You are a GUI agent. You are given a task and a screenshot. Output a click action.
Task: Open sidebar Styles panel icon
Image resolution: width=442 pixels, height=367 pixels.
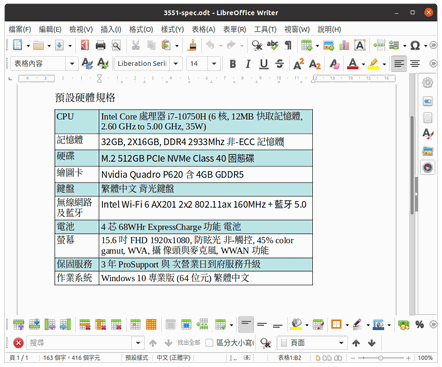[428, 134]
